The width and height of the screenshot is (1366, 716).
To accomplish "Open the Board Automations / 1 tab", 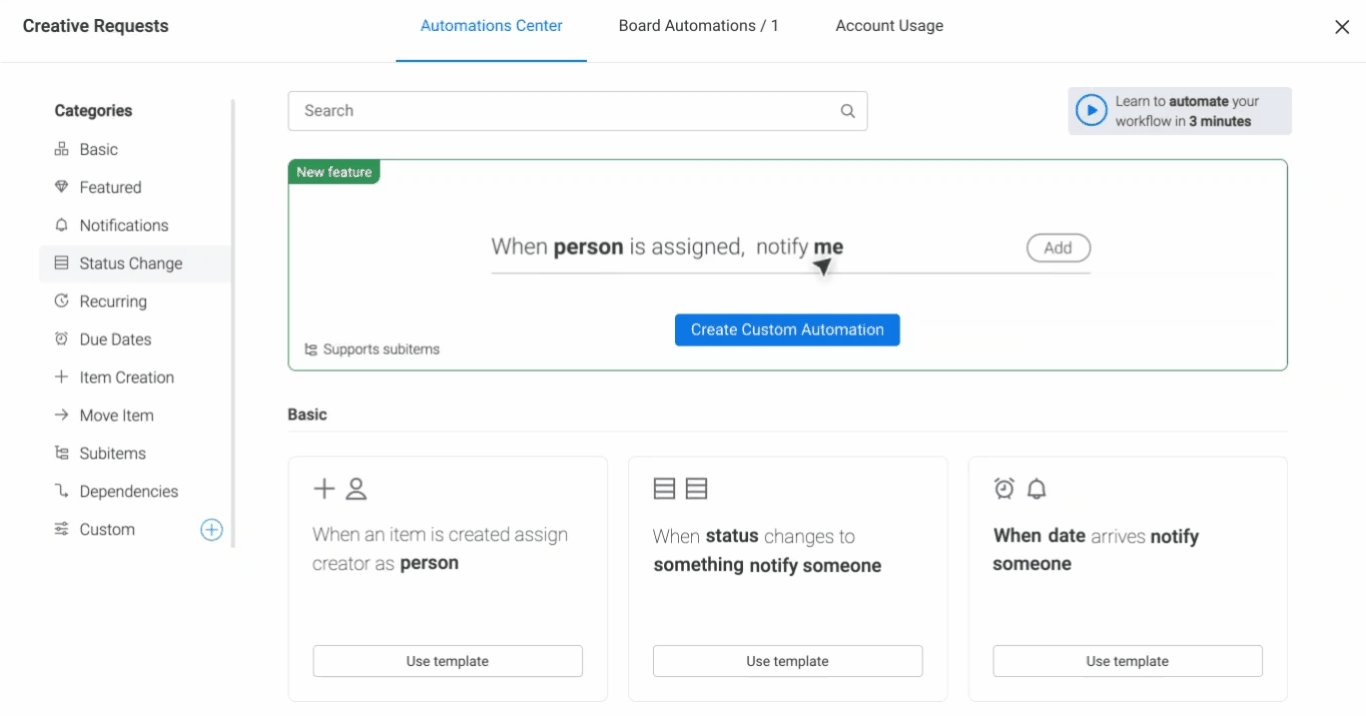I will (698, 26).
